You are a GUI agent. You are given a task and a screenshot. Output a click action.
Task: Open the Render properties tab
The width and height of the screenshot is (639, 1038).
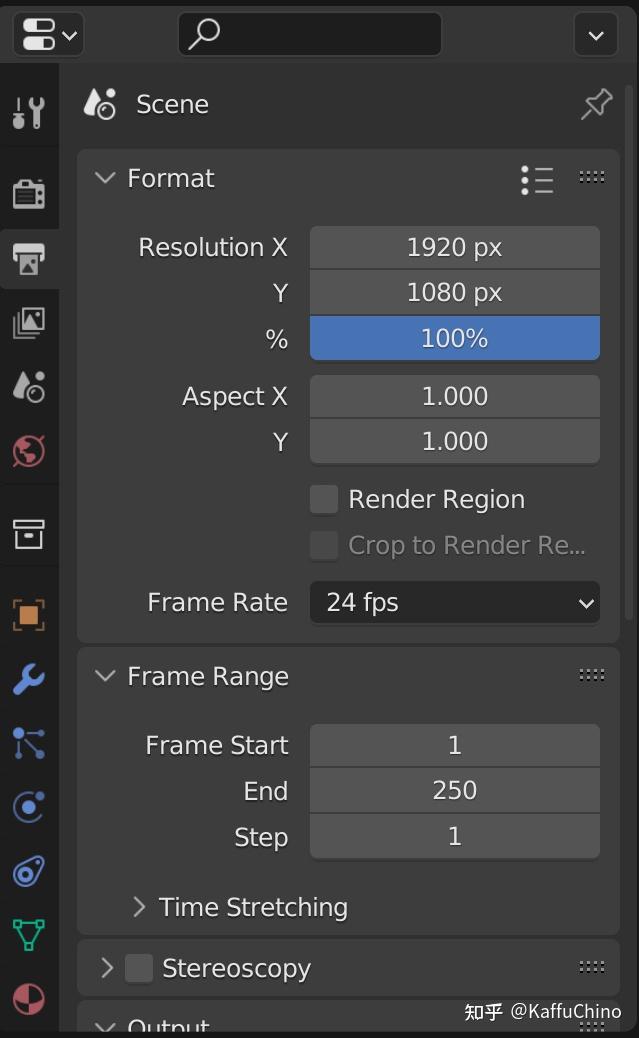(x=29, y=194)
